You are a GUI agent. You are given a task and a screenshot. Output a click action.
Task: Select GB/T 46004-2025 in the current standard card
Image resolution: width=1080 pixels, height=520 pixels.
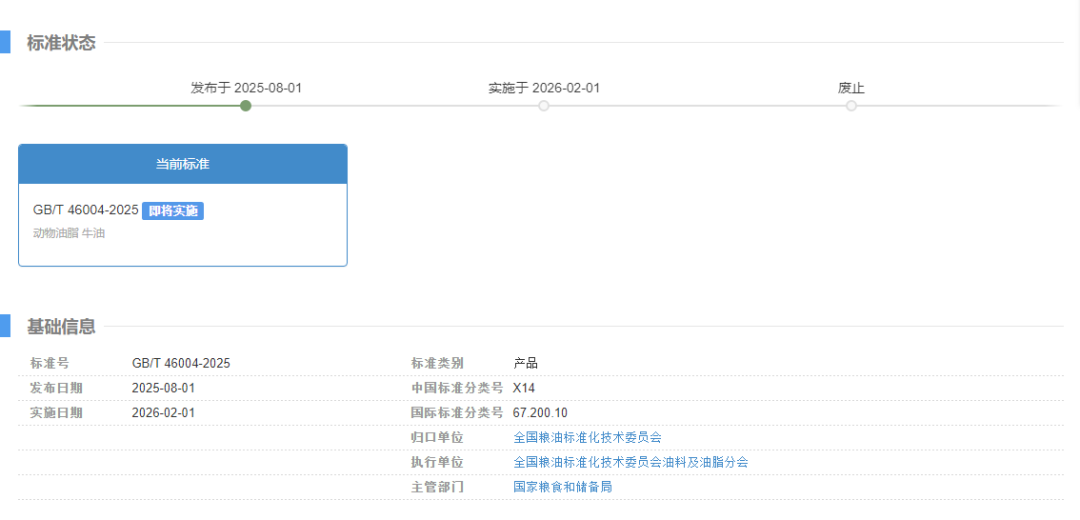(x=85, y=210)
